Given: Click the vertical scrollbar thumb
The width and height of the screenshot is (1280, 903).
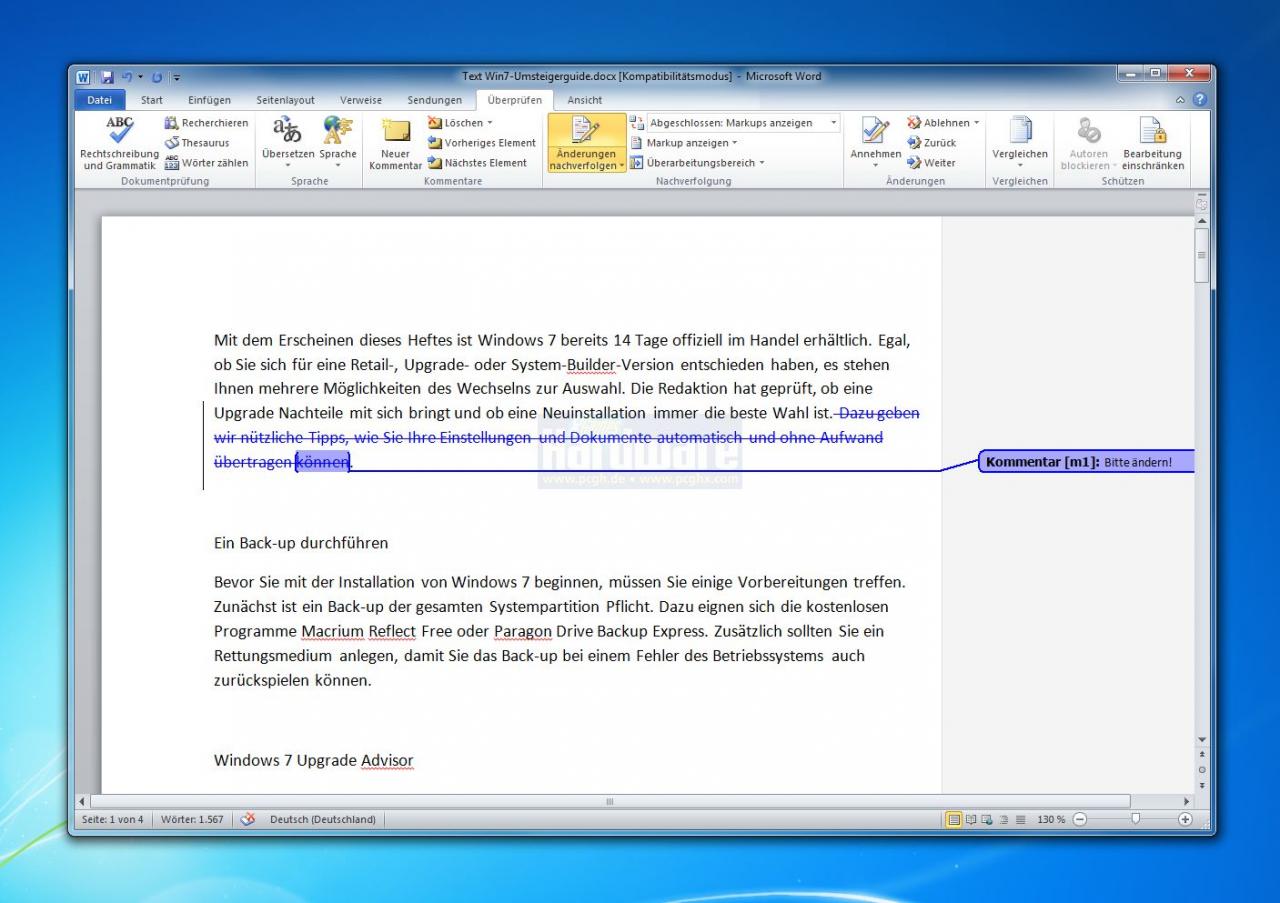Looking at the screenshot, I should click(1202, 256).
